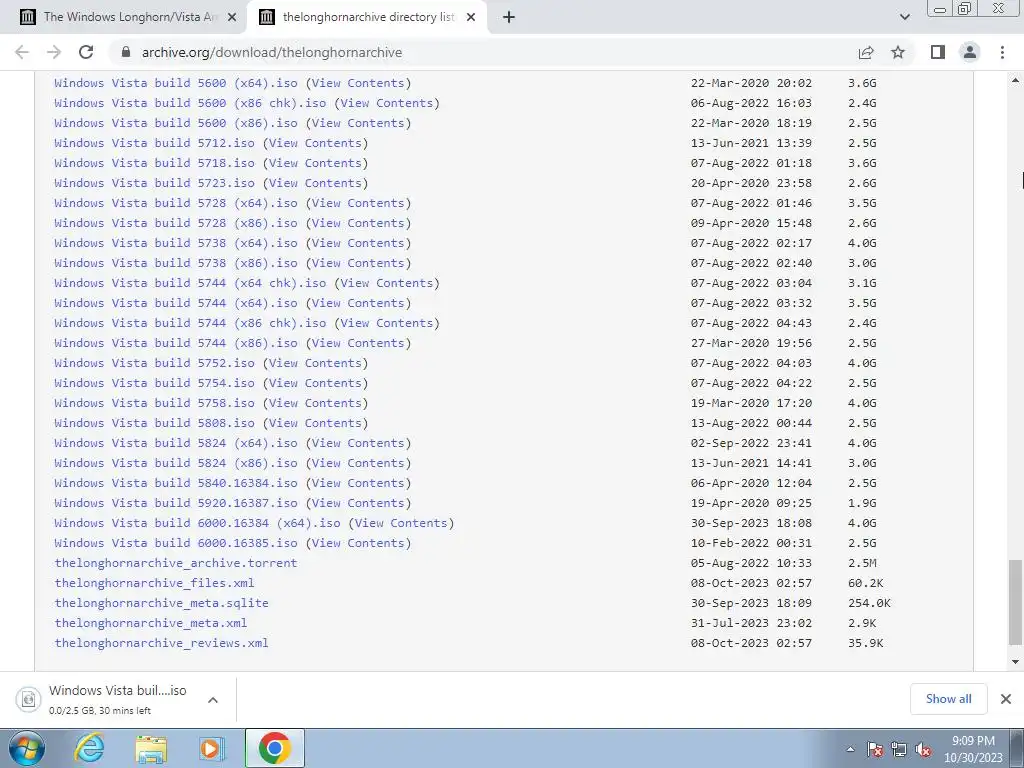This screenshot has width=1024, height=768.
Task: Reload the archive.org page
Action: 86,52
